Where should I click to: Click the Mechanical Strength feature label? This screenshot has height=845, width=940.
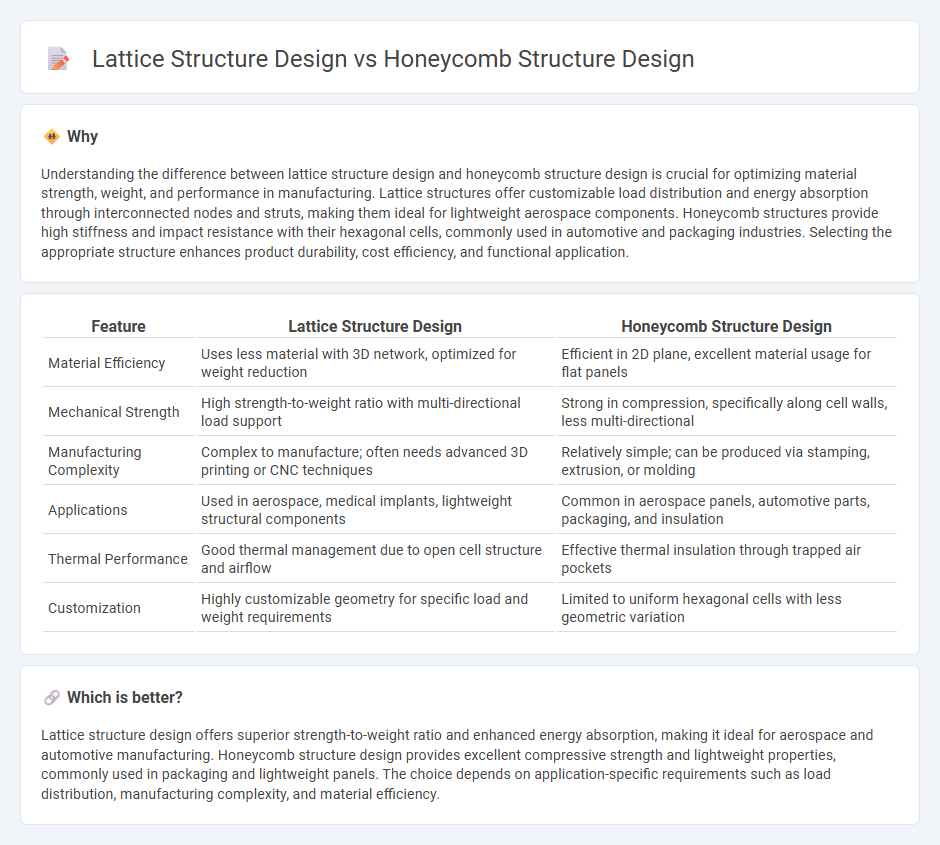coord(114,412)
